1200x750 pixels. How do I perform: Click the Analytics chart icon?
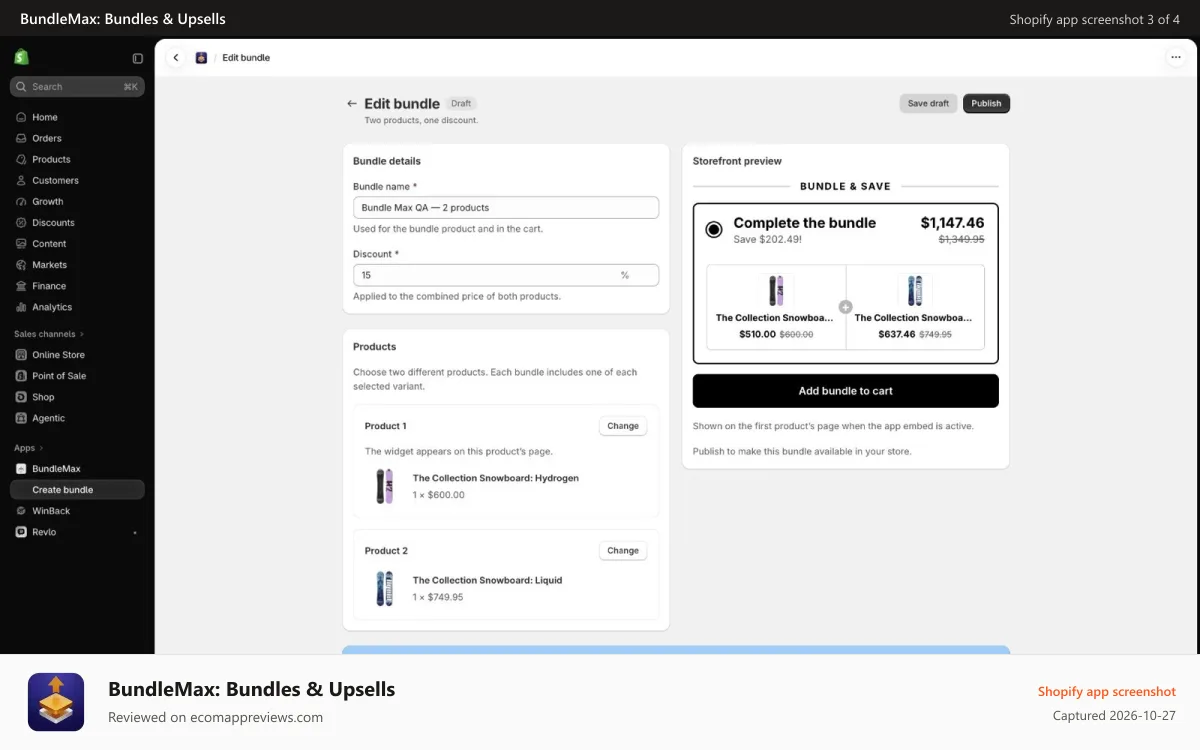pos(21,307)
